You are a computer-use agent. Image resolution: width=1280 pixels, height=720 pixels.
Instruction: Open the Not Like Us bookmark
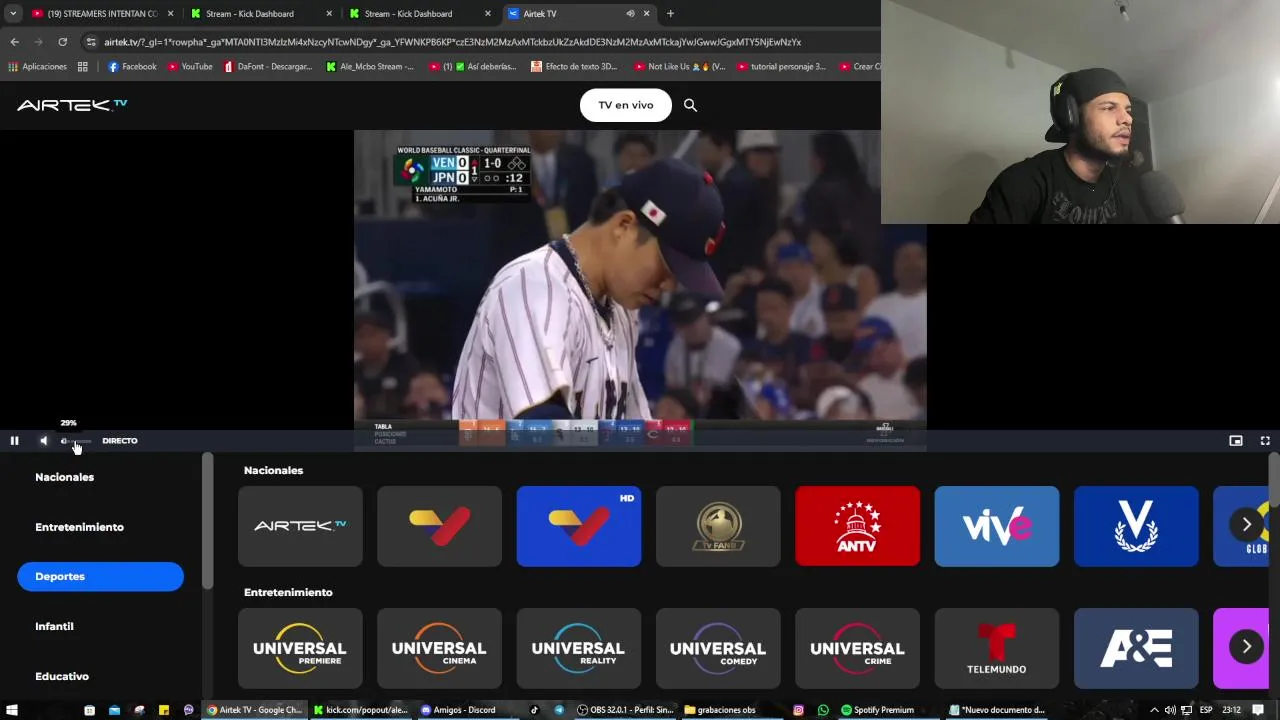click(x=679, y=67)
